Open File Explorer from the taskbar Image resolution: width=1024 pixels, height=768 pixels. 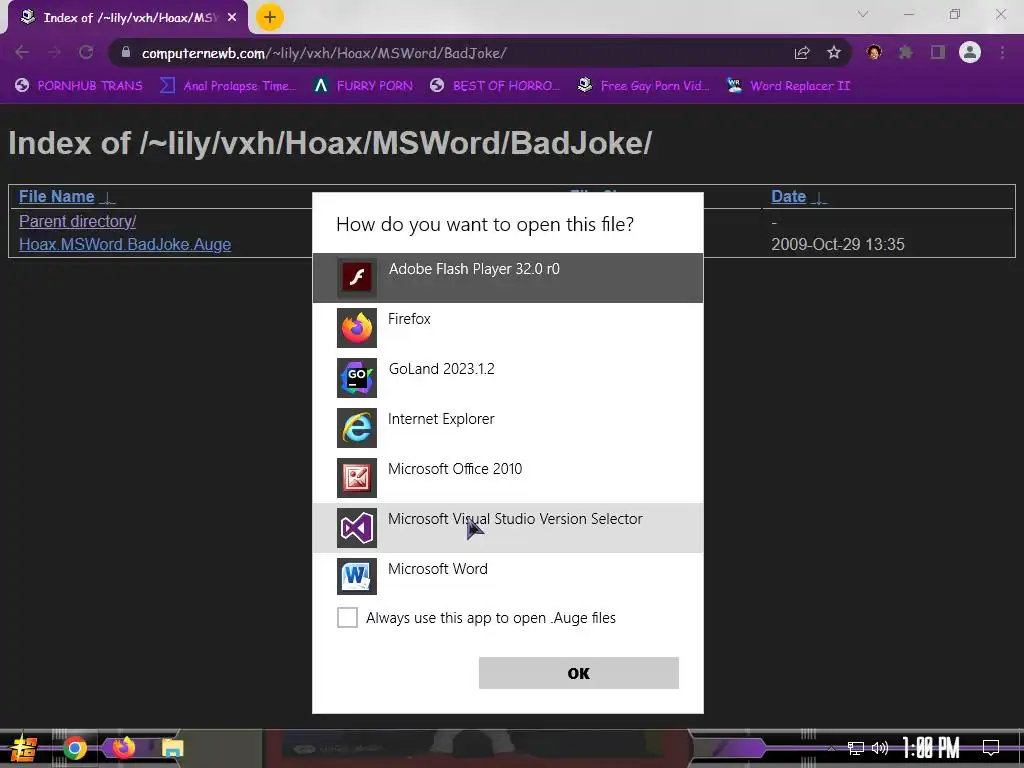pyautogui.click(x=173, y=748)
